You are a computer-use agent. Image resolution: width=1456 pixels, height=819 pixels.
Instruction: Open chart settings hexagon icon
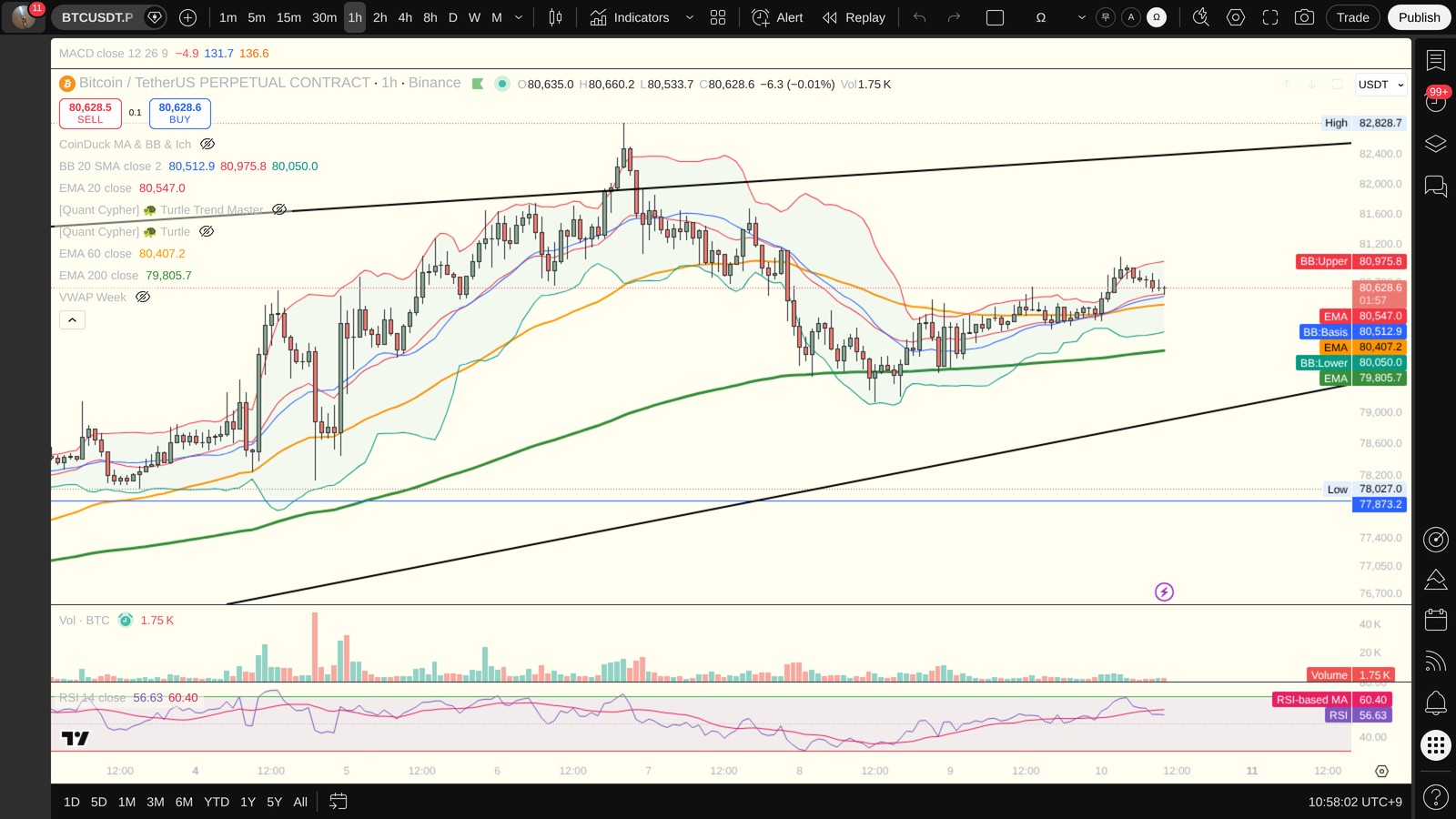click(1236, 17)
